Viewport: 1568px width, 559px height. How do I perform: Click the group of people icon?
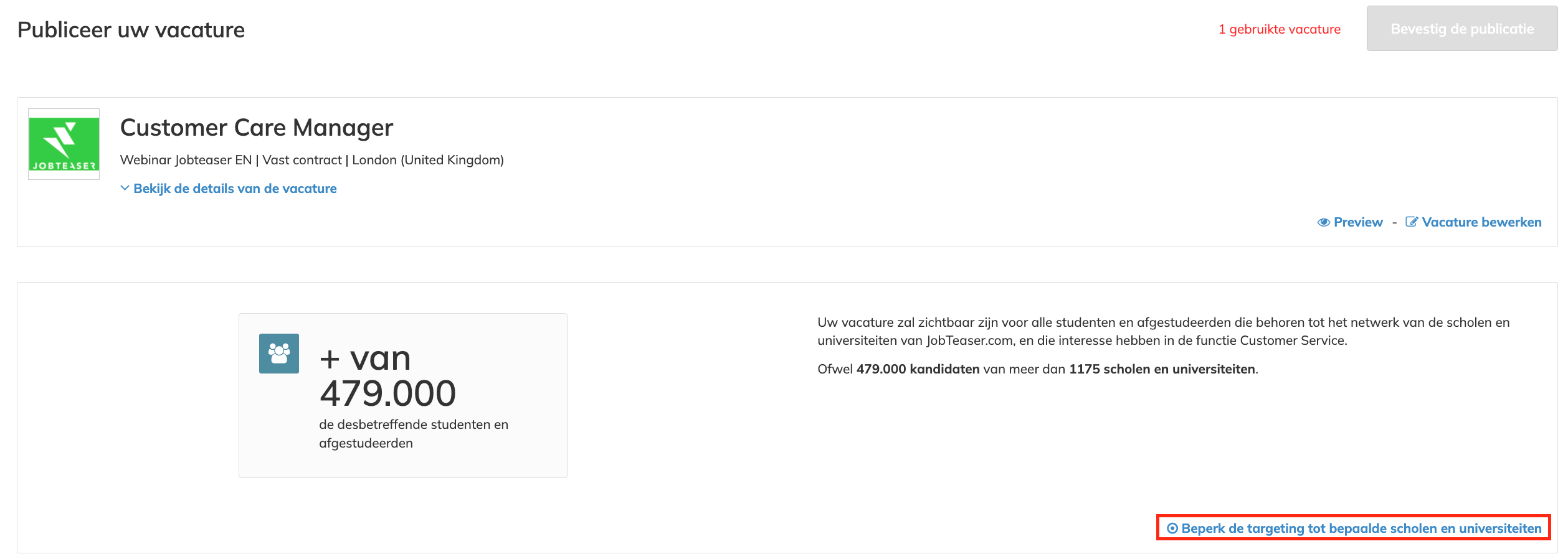279,354
